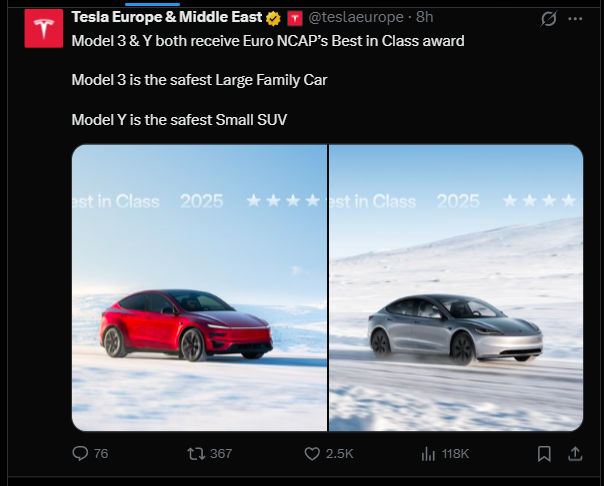Open the Tesla profile avatar

[41, 29]
